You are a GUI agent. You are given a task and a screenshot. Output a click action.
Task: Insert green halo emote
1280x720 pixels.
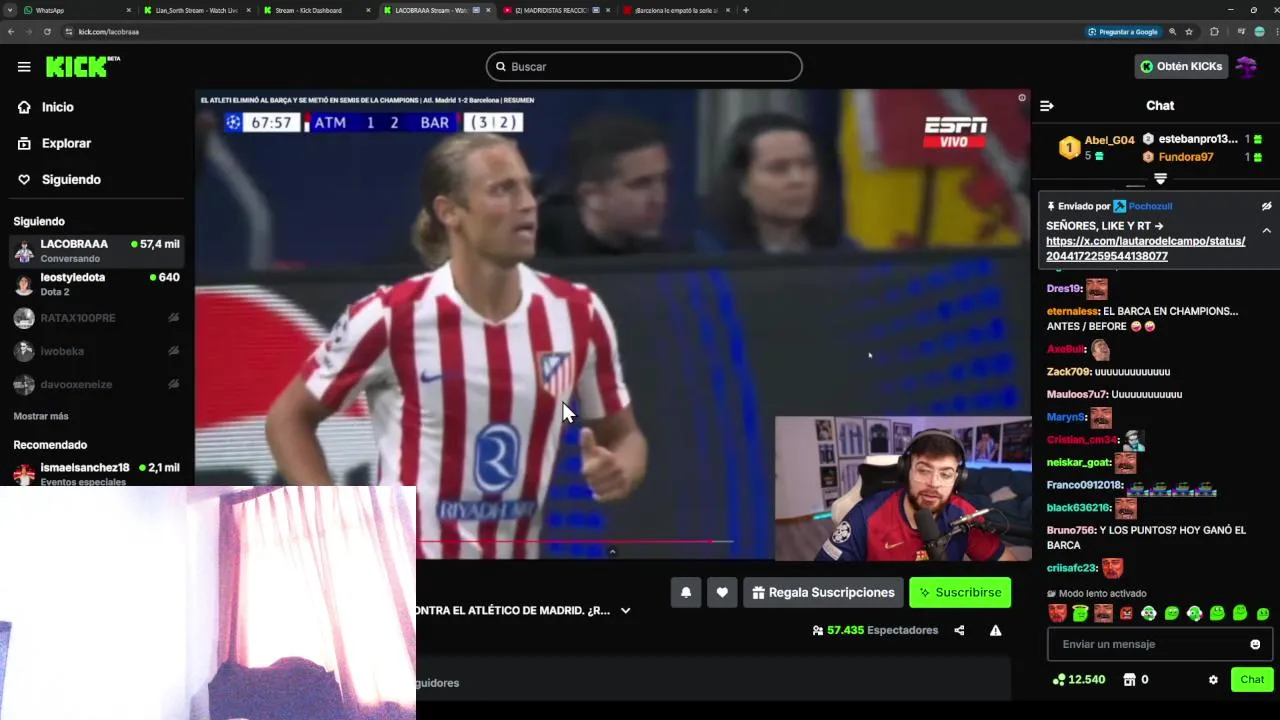(x=1080, y=613)
